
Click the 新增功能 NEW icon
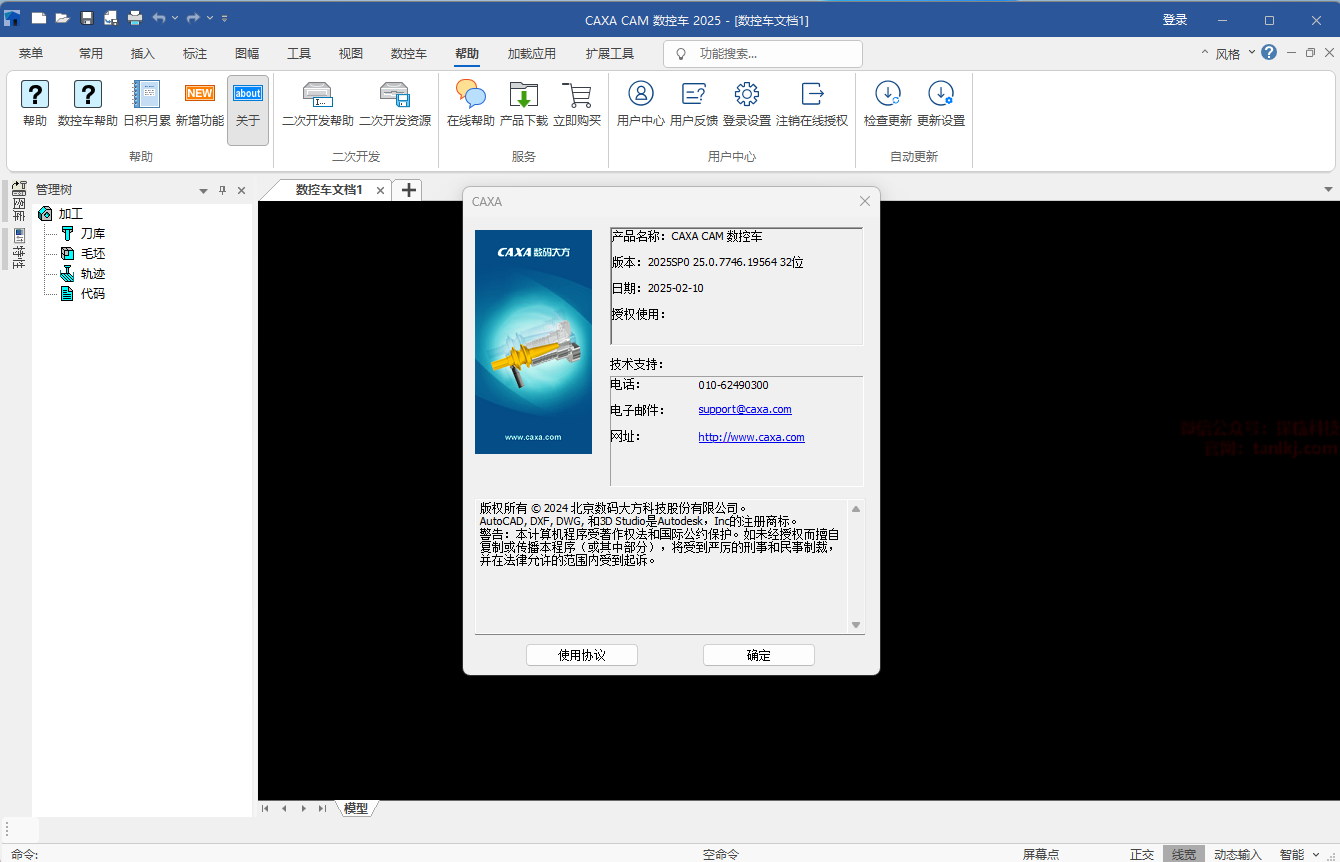click(200, 95)
